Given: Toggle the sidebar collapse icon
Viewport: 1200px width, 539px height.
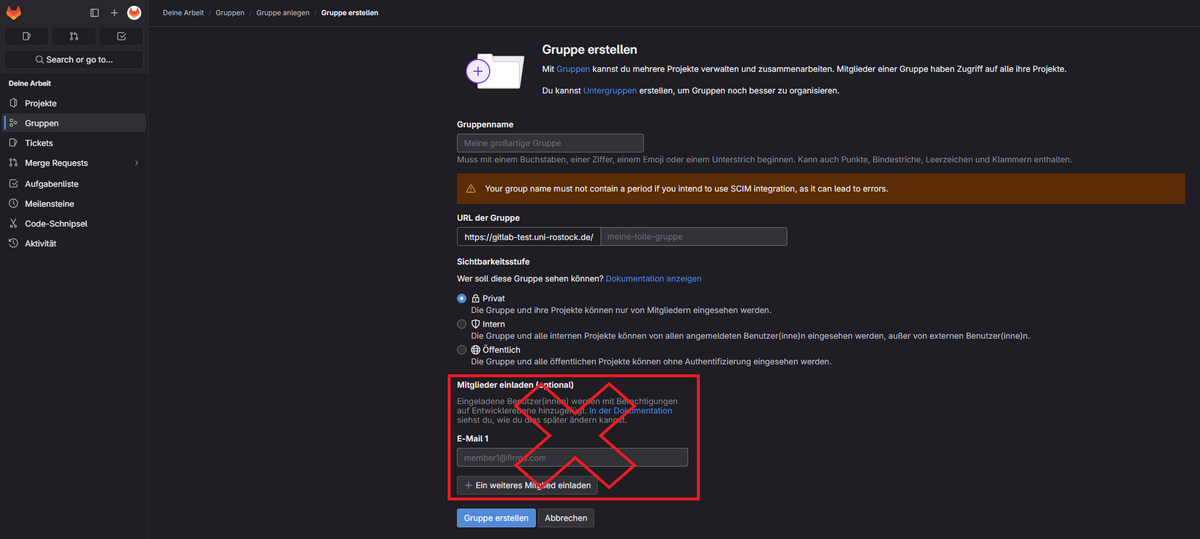Looking at the screenshot, I should point(94,13).
